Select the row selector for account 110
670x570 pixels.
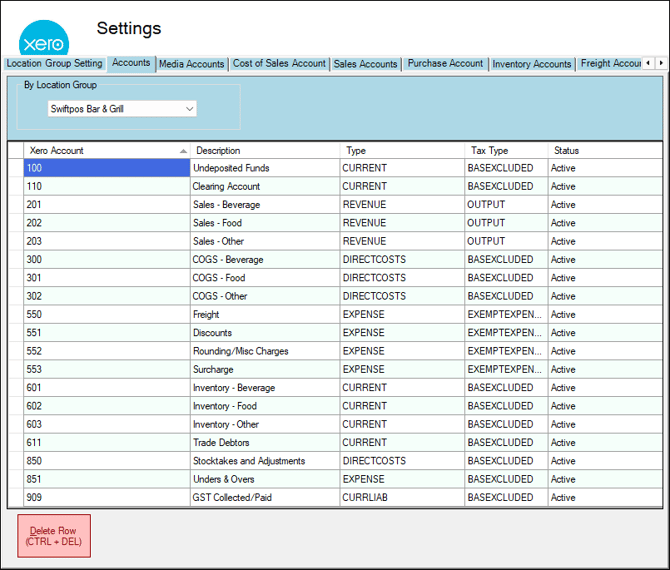click(x=14, y=186)
